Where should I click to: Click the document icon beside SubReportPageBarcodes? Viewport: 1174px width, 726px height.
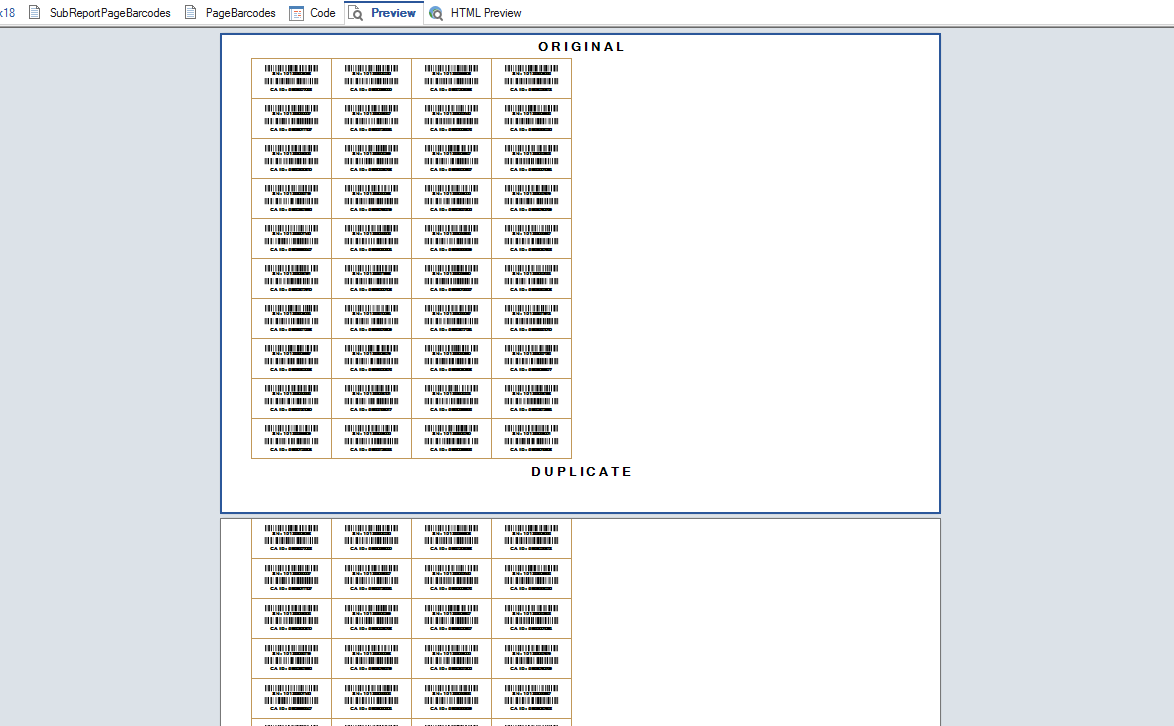click(x=34, y=13)
